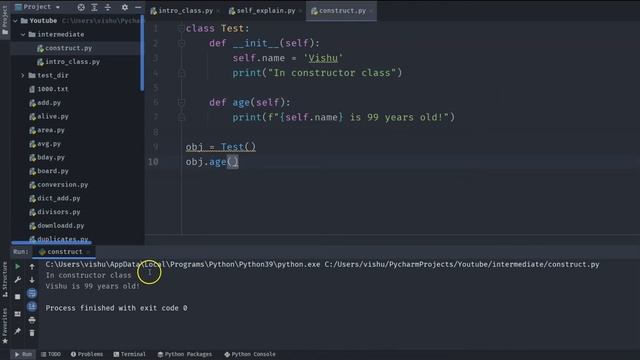Toggle Scroll to End in Run console
This screenshot has width=640, height=360.
click(32, 307)
